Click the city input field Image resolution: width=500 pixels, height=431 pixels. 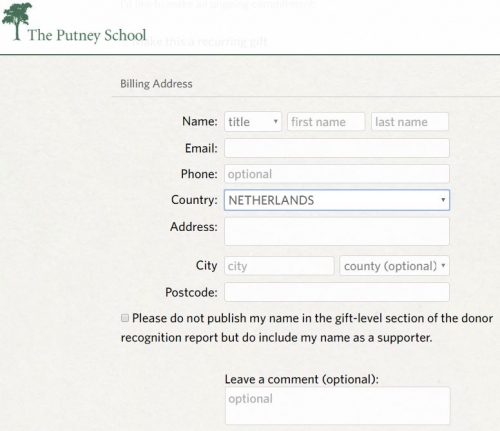click(x=279, y=266)
